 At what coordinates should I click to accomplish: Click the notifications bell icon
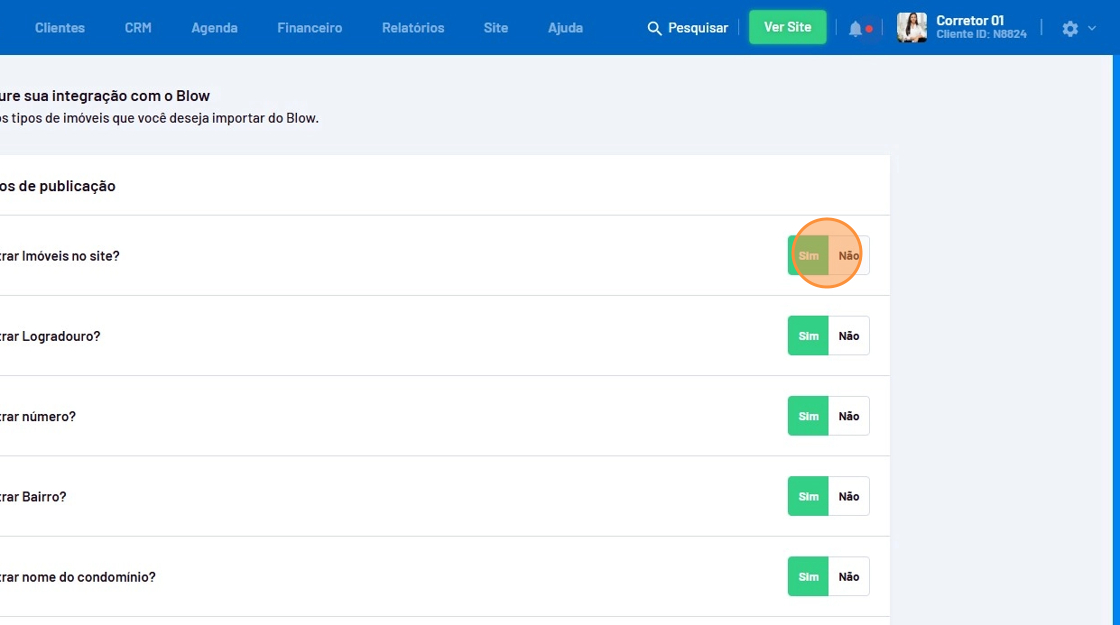pyautogui.click(x=855, y=29)
